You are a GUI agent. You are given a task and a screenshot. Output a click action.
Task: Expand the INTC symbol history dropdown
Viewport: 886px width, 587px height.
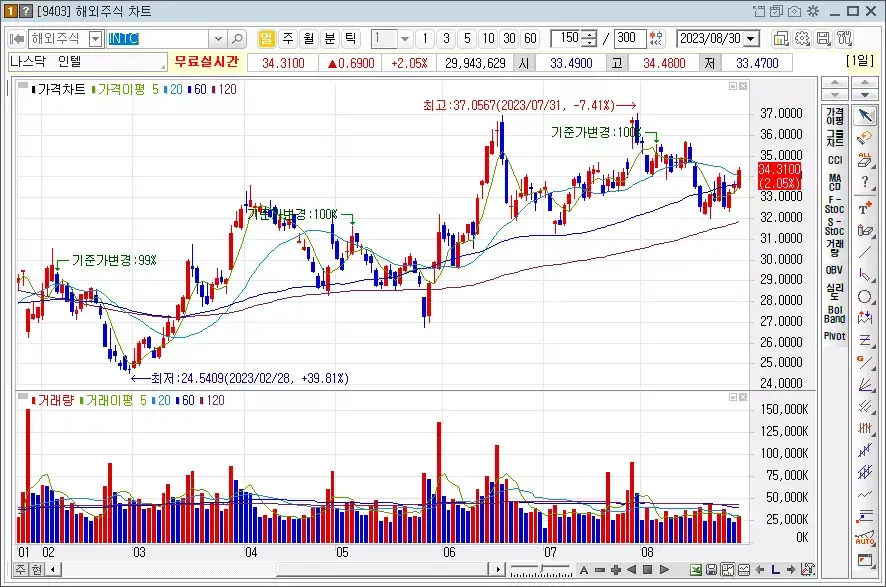point(218,38)
